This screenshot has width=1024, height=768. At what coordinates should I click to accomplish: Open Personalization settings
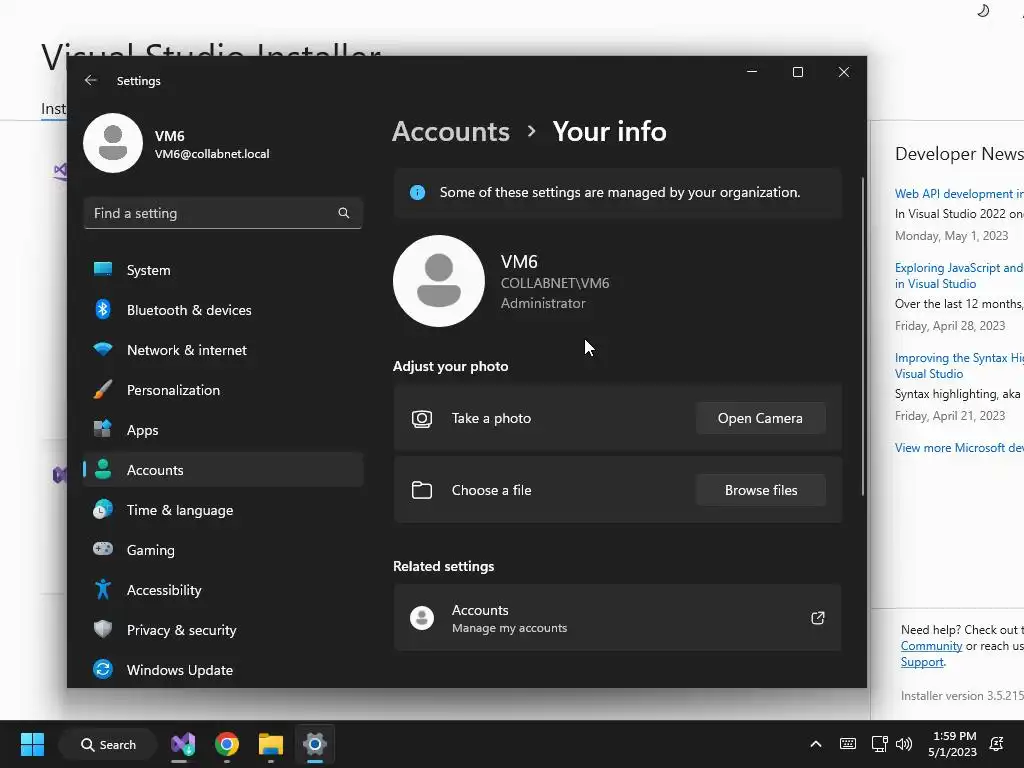tap(223, 390)
